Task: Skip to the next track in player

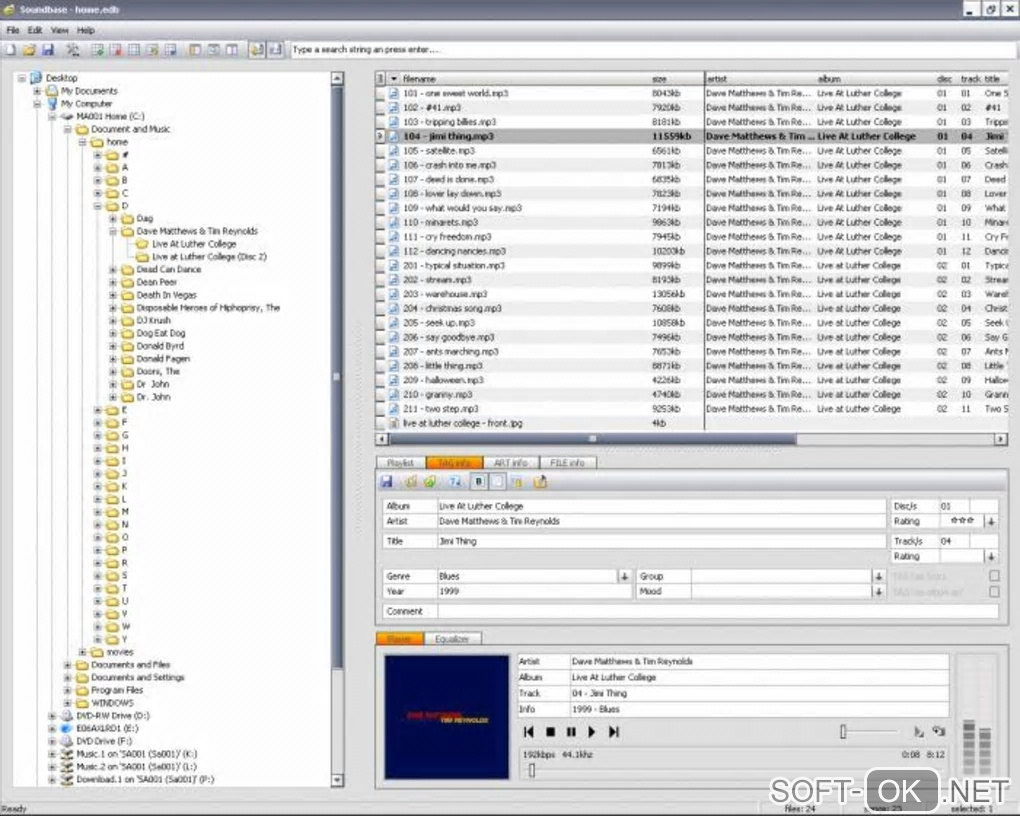Action: point(614,732)
